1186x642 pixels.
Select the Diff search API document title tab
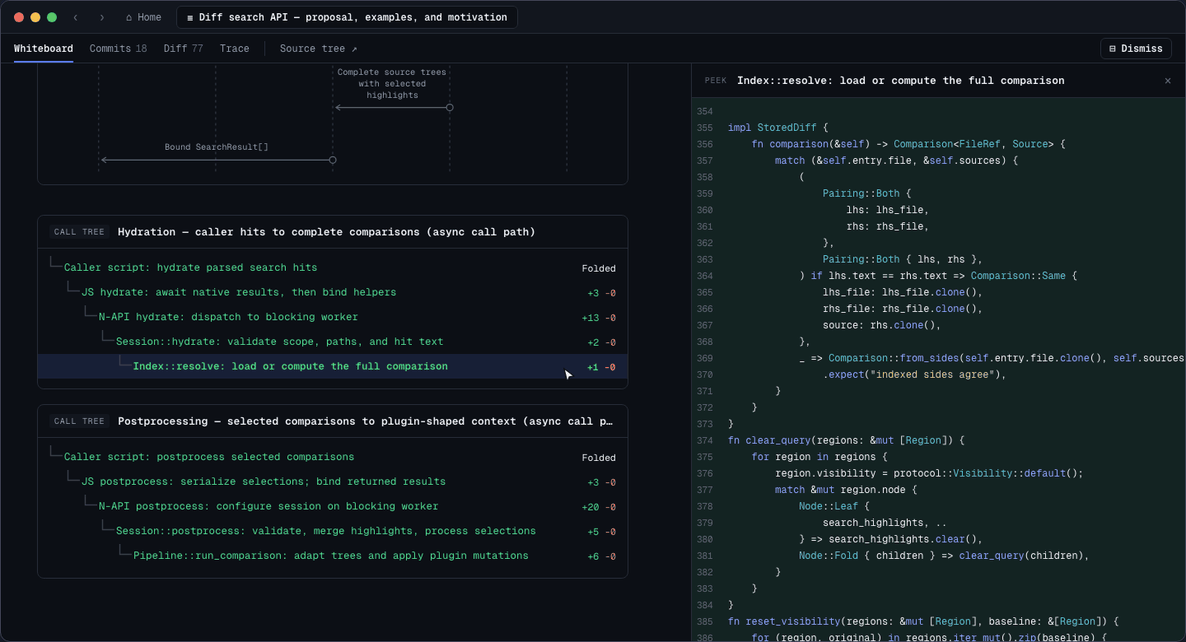coord(347,17)
